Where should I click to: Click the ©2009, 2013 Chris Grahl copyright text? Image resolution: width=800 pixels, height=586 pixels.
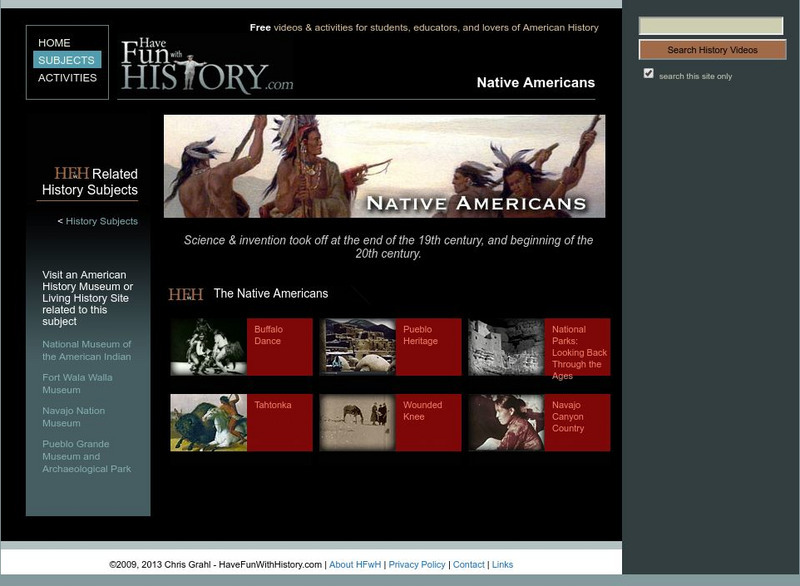click(x=215, y=565)
